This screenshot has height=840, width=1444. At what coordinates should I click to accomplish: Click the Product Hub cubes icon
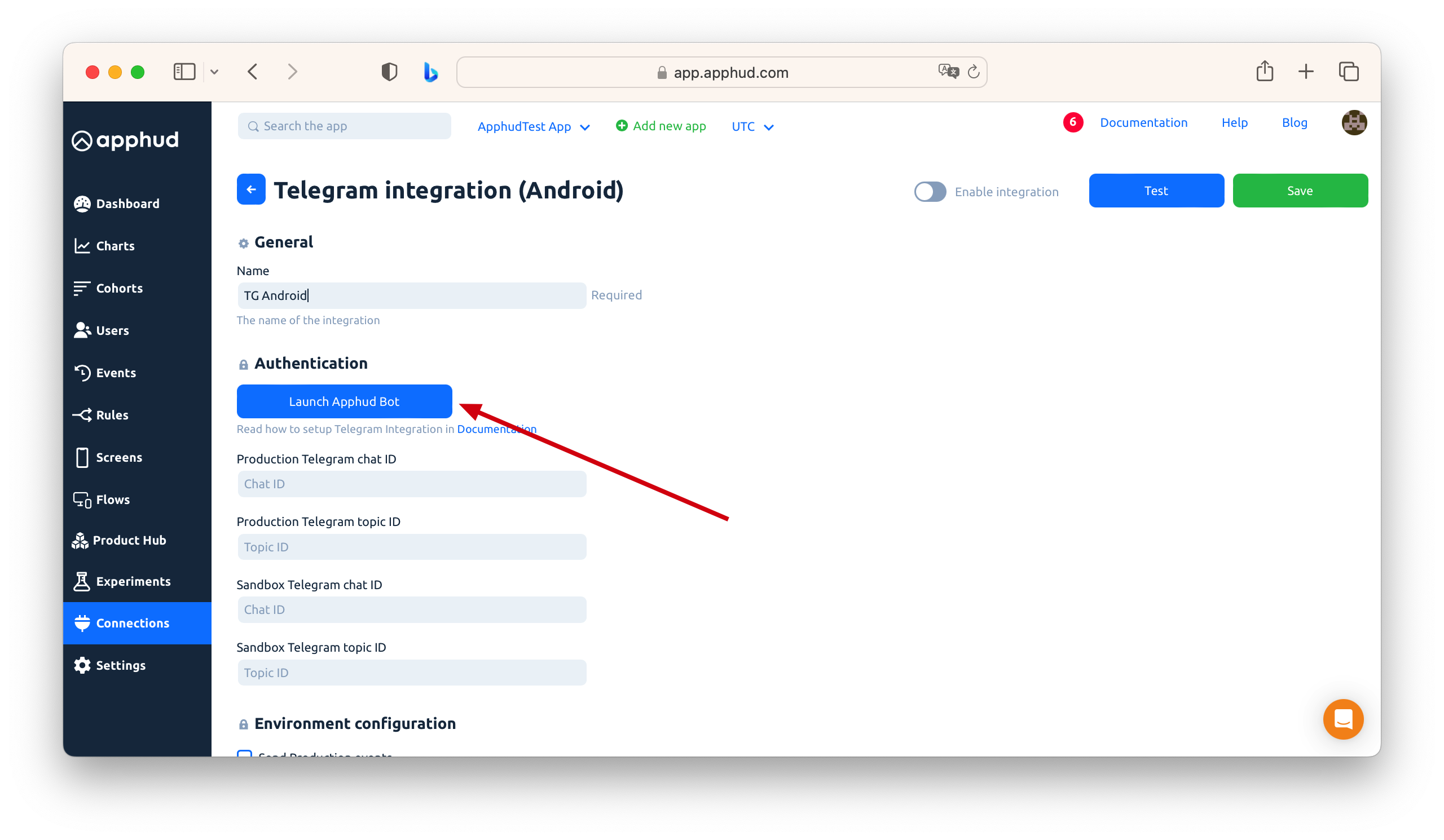80,541
